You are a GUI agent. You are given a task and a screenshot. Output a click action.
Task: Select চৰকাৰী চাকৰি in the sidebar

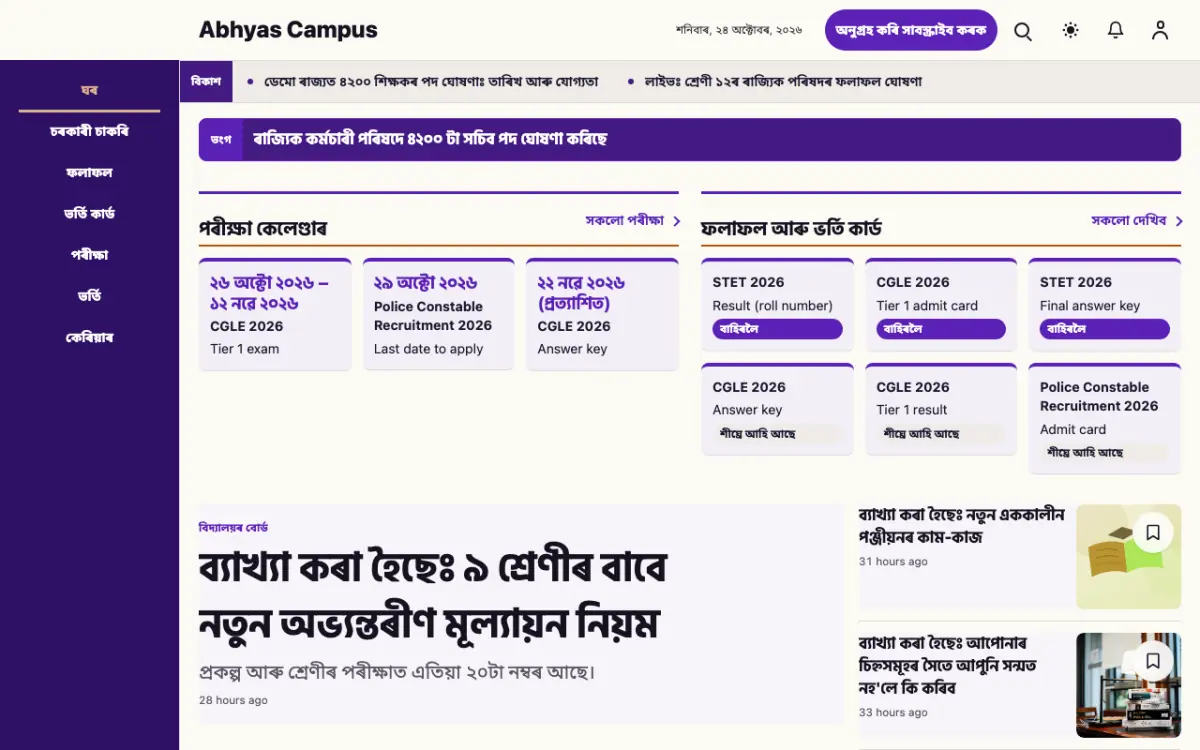pos(89,131)
